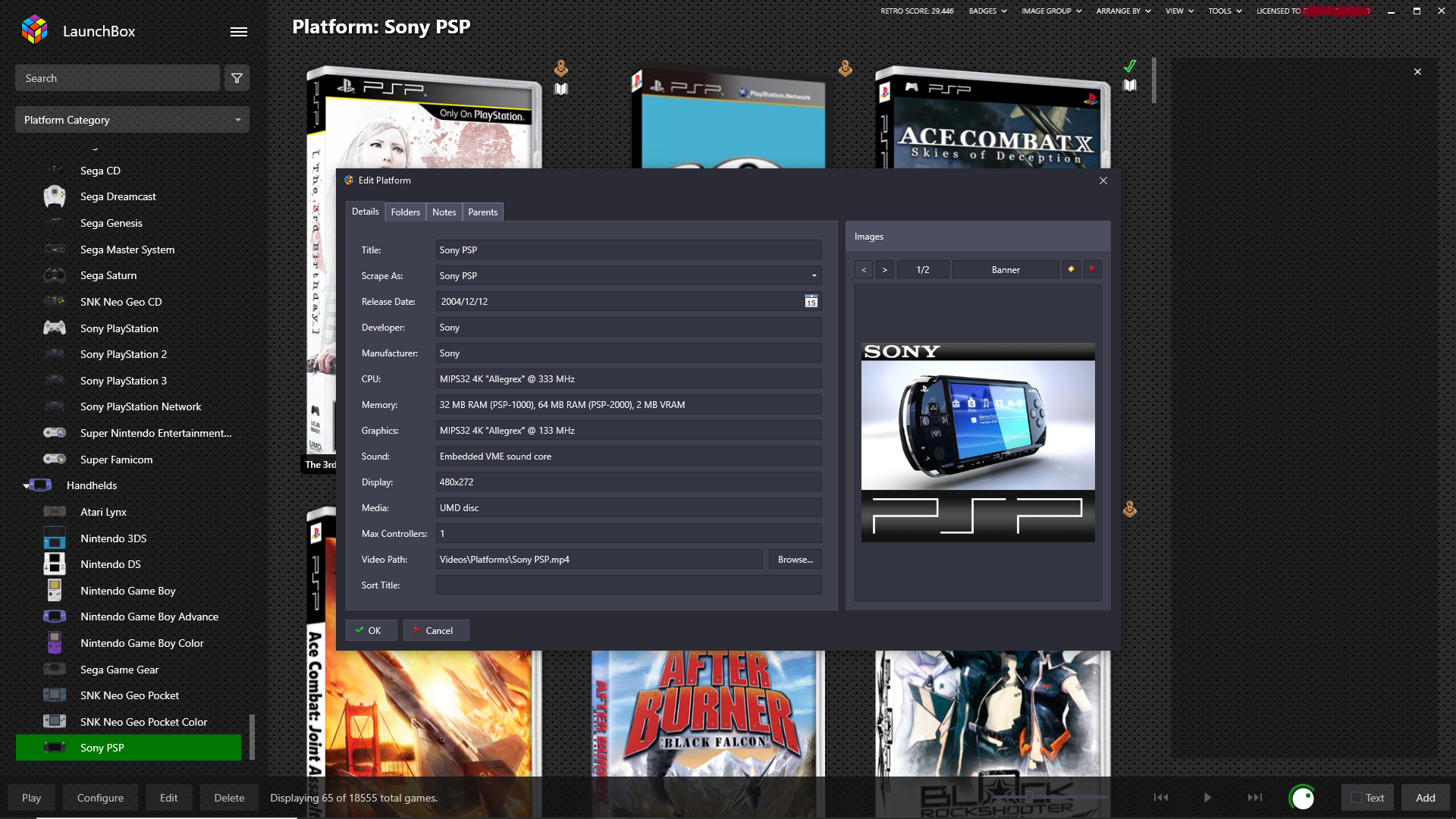
Task: Click the empty Sort Title field
Action: [629, 585]
